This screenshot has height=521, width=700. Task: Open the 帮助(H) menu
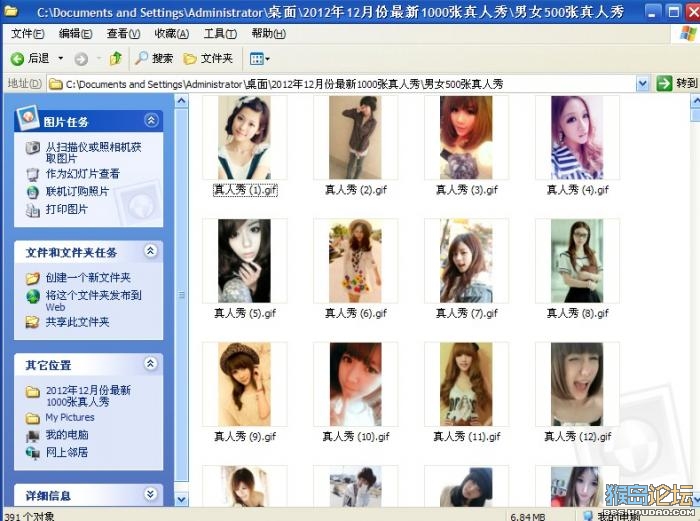pyautogui.click(x=269, y=33)
